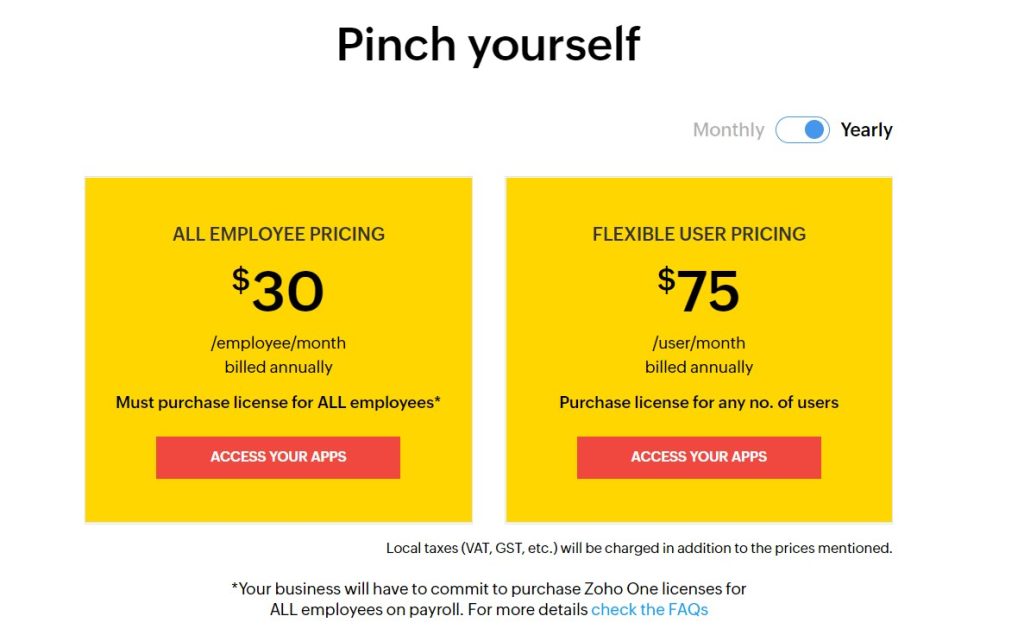1024x635 pixels.
Task: Click the Pinch yourself headline
Action: 488,45
